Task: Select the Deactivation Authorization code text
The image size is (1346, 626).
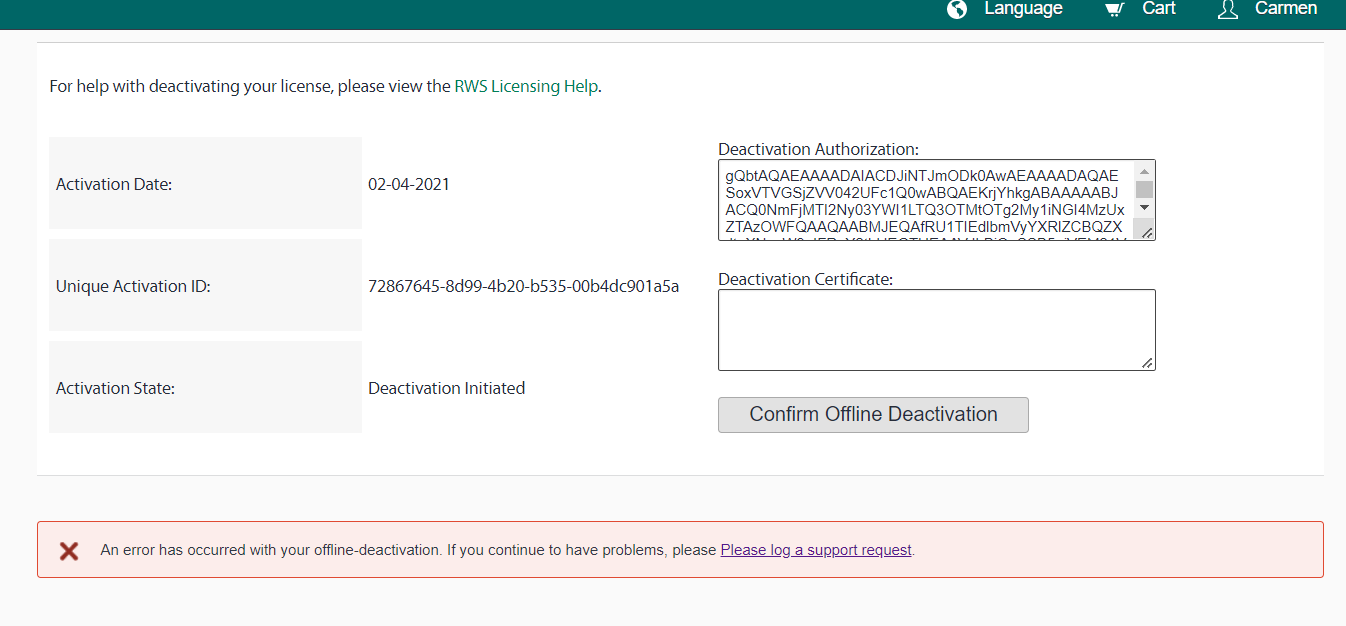Action: (x=925, y=197)
